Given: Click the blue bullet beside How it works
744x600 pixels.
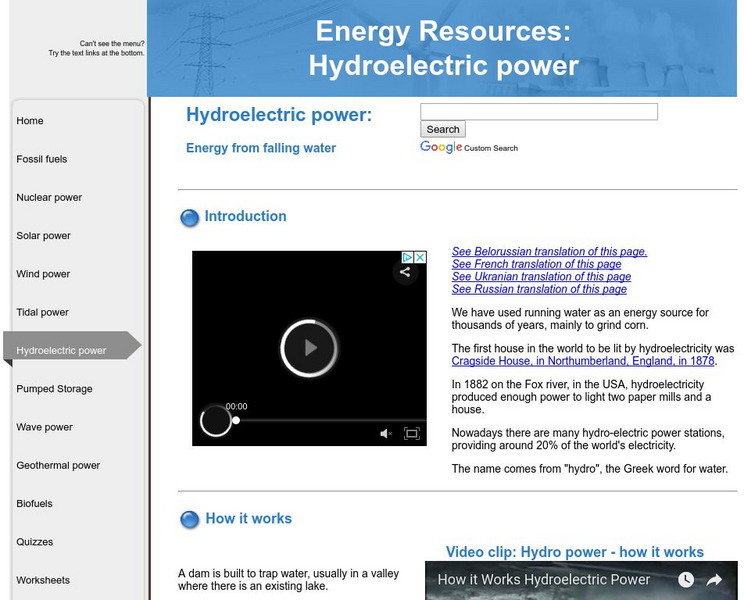Looking at the screenshot, I should pyautogui.click(x=189, y=520).
